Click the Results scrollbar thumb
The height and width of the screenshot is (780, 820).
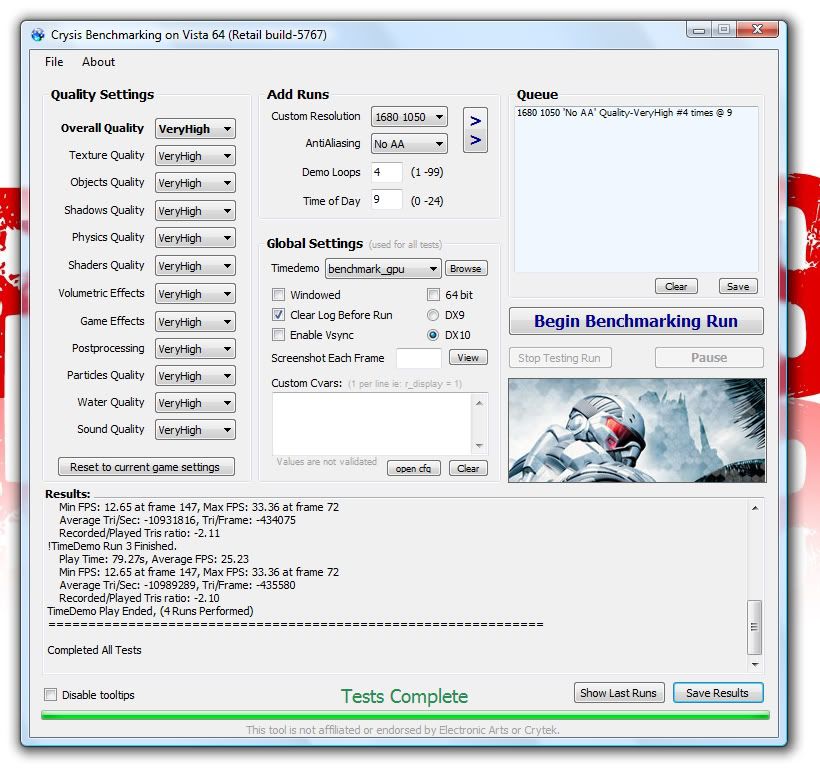click(x=754, y=627)
